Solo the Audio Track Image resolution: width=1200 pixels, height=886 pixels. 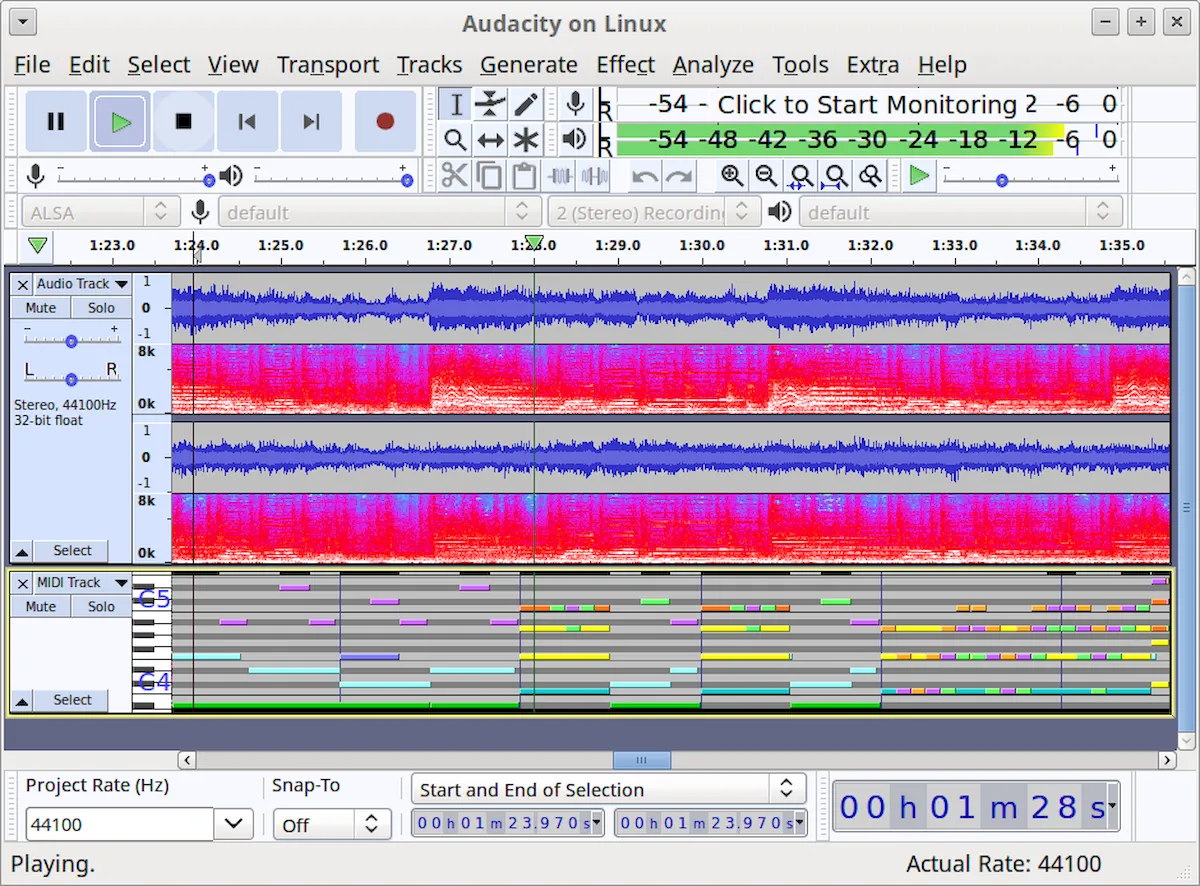(101, 307)
